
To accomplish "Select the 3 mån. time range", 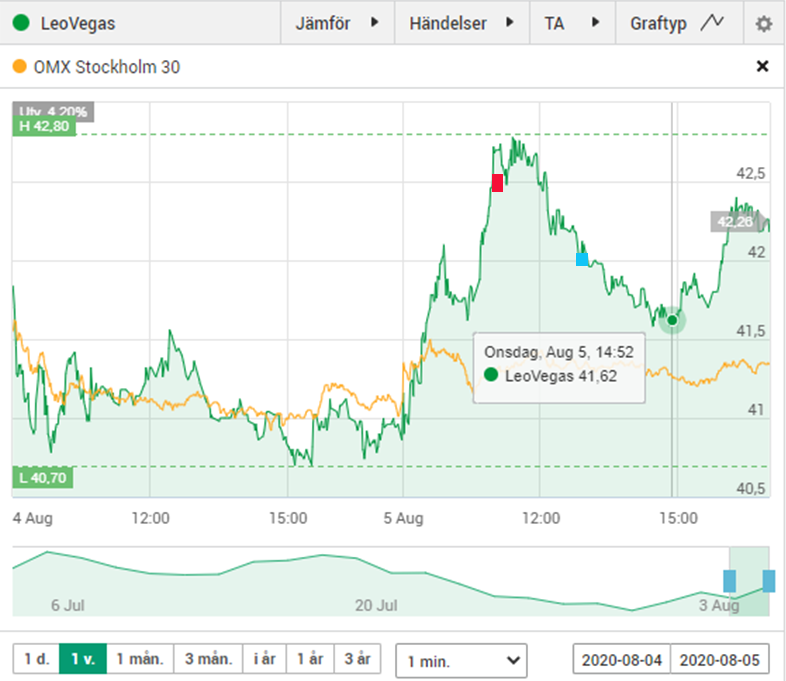I will [x=208, y=658].
